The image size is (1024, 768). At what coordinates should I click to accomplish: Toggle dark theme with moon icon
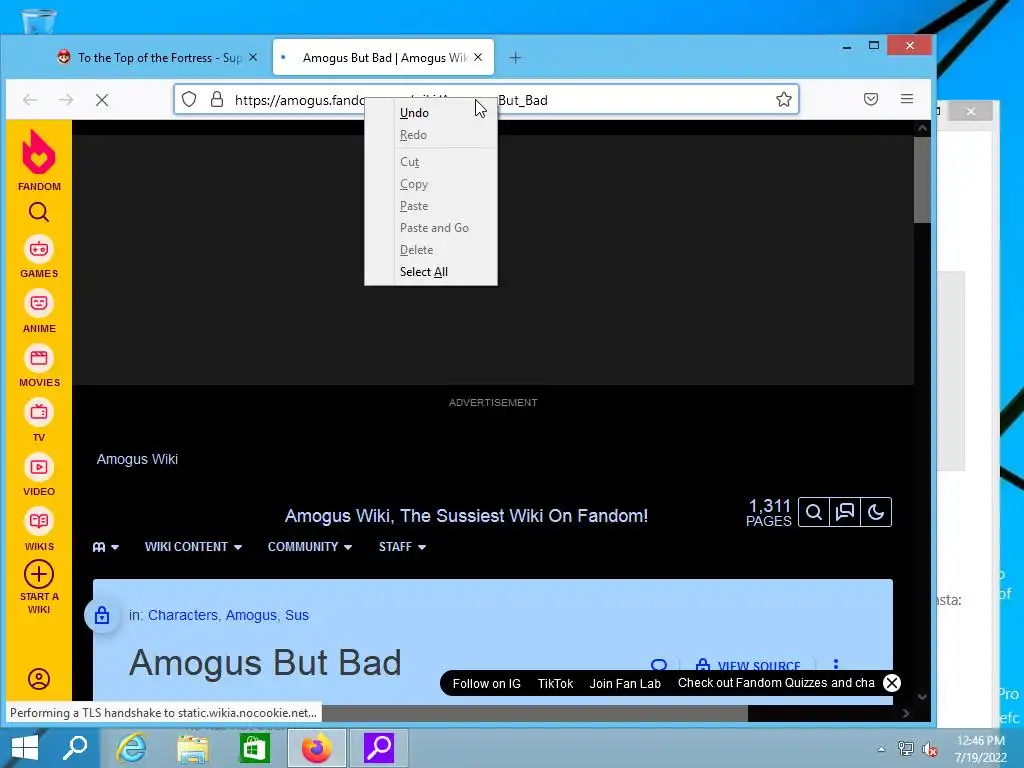(x=876, y=512)
